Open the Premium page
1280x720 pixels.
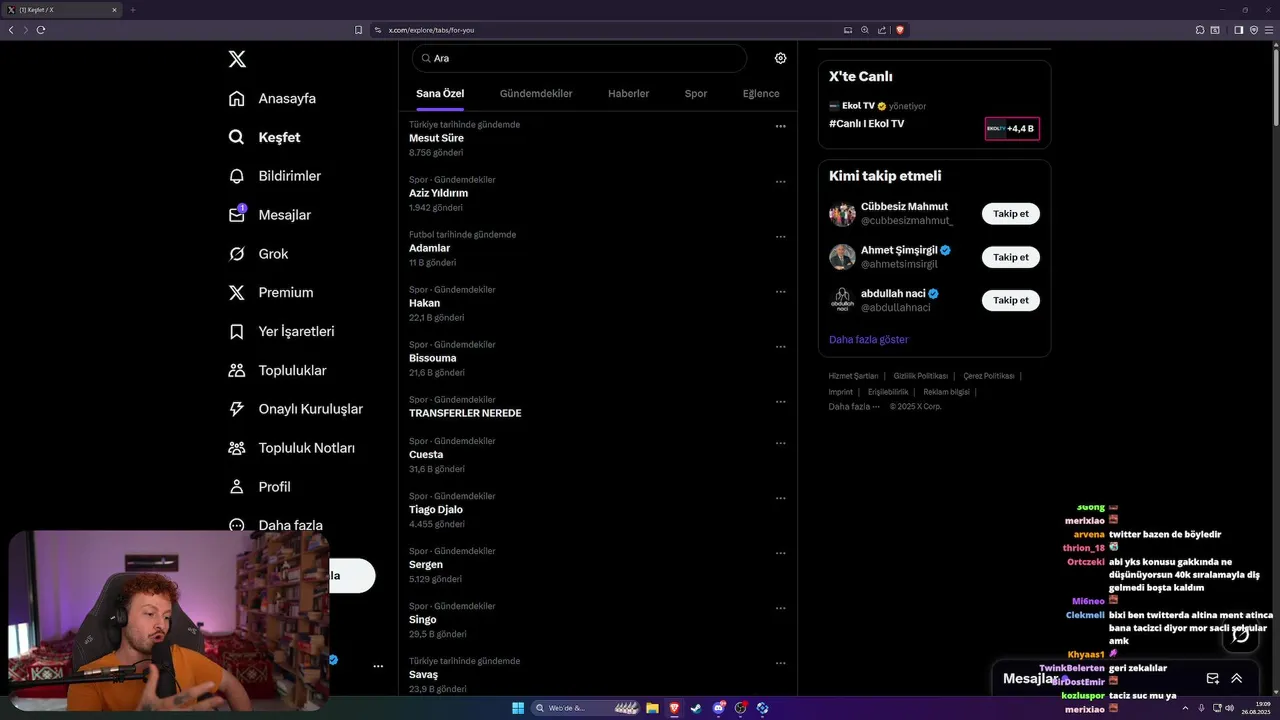[270, 292]
